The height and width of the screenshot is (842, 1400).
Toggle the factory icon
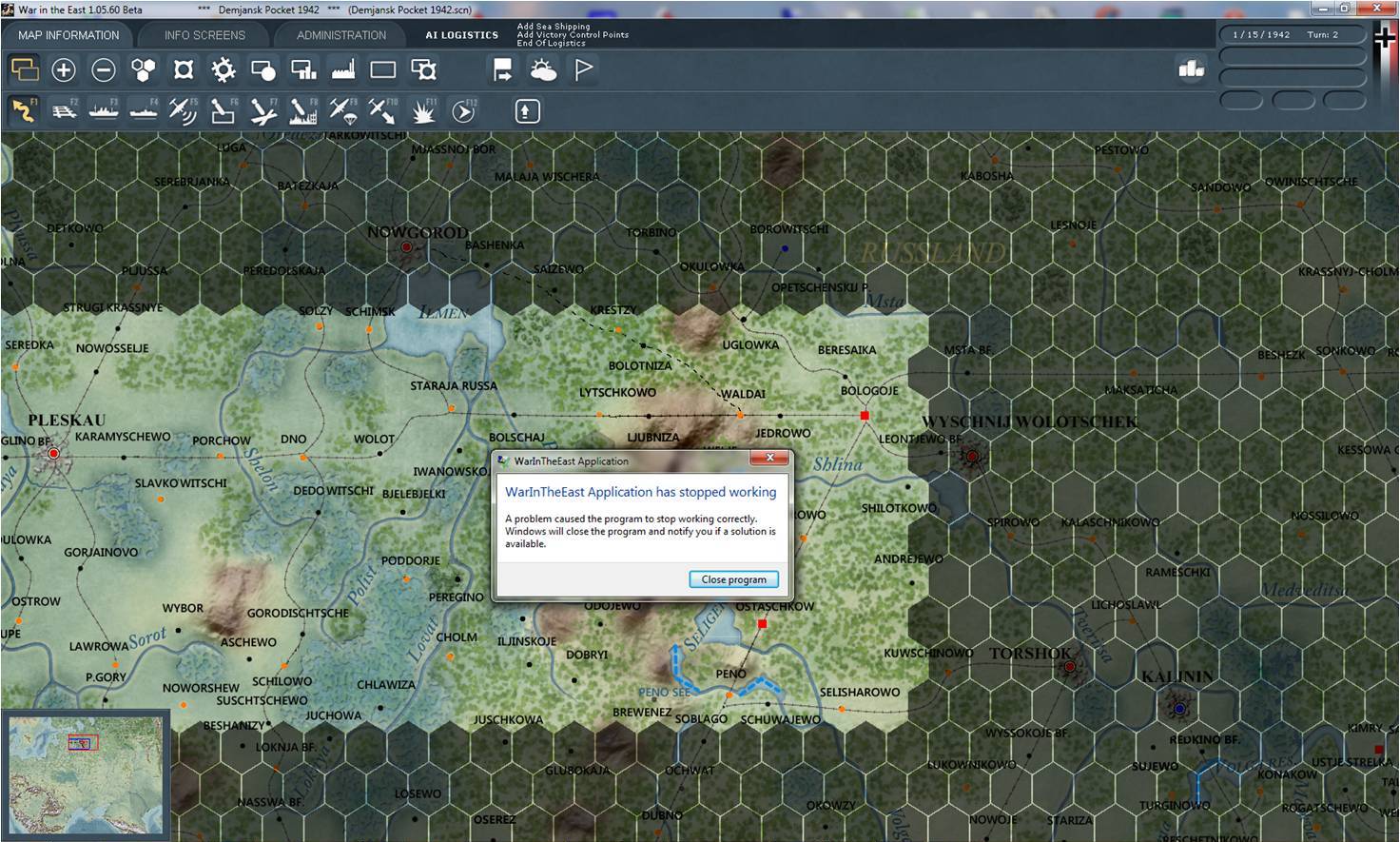point(343,69)
